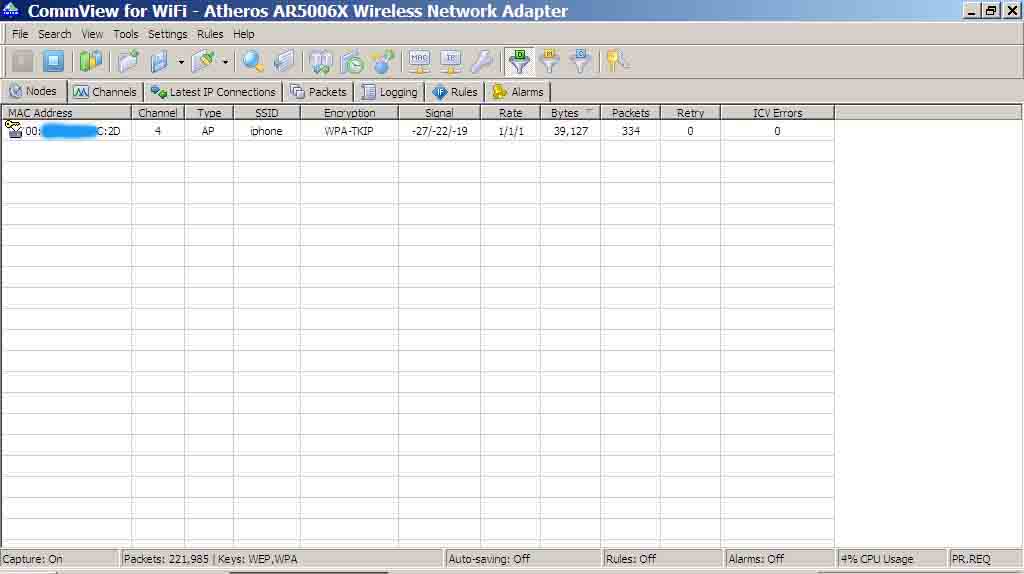
Task: Expand the dropdown arrow next to plug icon
Action: [x=225, y=62]
